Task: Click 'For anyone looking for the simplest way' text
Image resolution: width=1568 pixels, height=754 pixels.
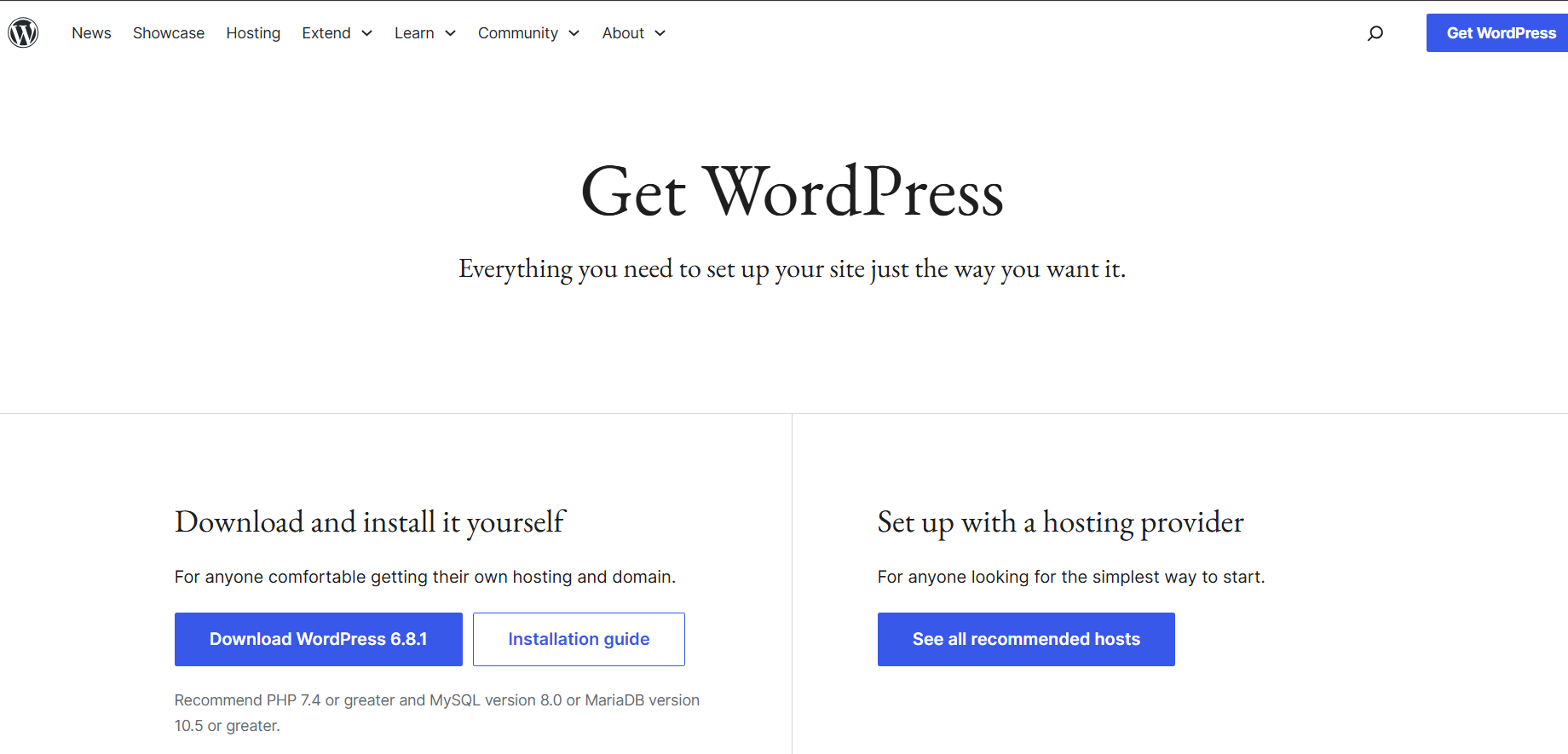Action: click(1071, 577)
